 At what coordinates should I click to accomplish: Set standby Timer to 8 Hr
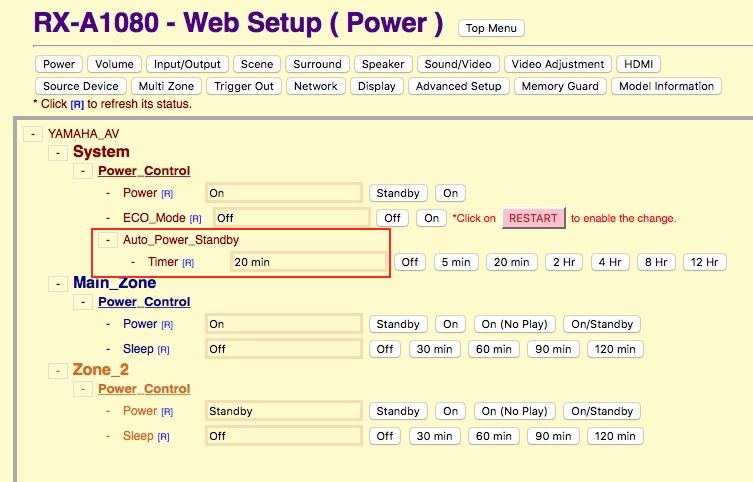pyautogui.click(x=656, y=262)
